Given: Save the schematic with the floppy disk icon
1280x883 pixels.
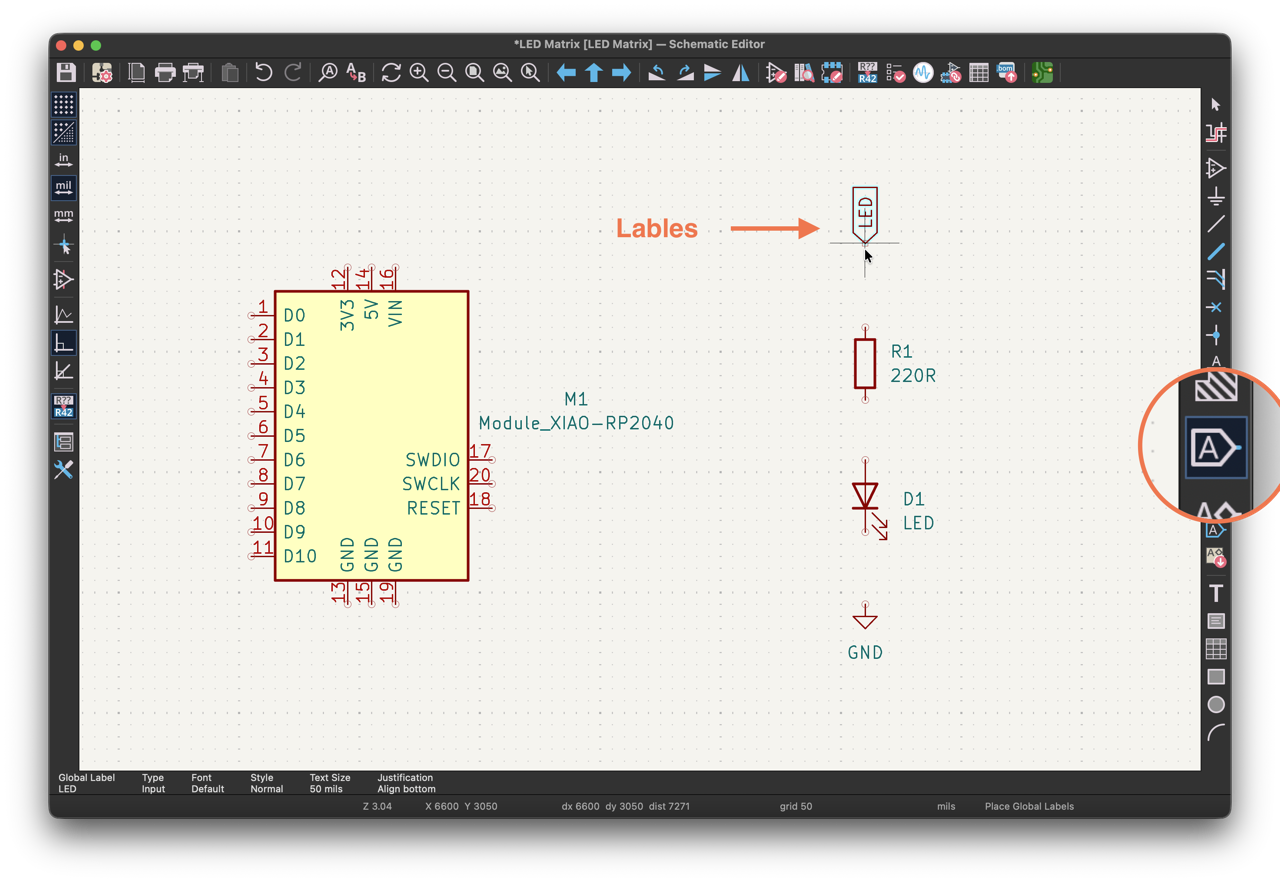Looking at the screenshot, I should (66, 73).
